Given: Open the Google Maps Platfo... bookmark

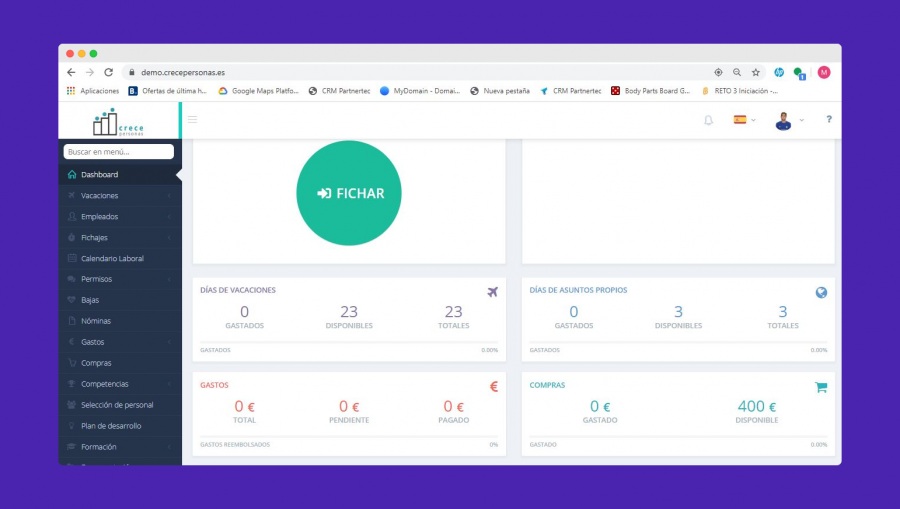Looking at the screenshot, I should (x=258, y=91).
